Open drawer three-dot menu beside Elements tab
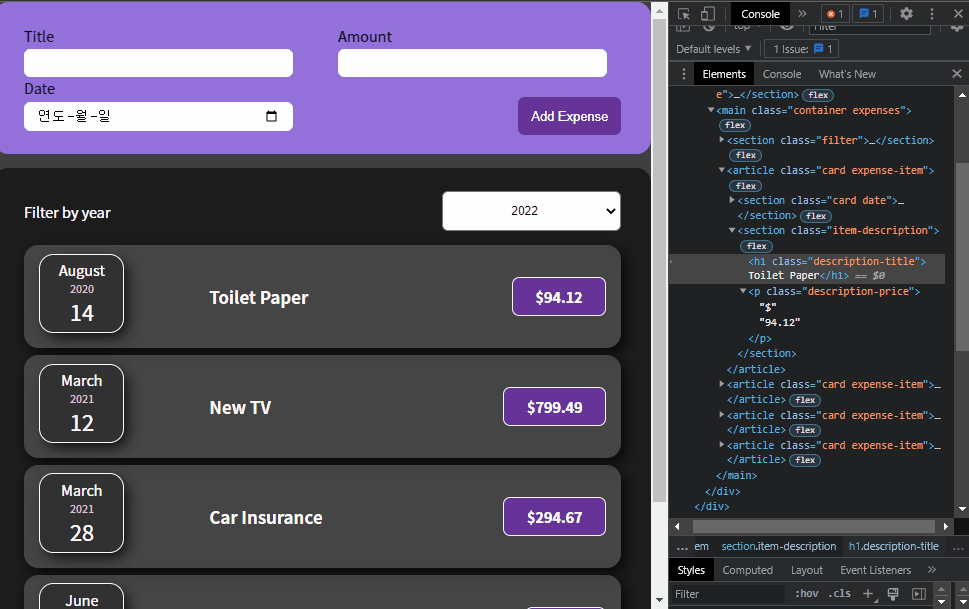 coord(683,74)
